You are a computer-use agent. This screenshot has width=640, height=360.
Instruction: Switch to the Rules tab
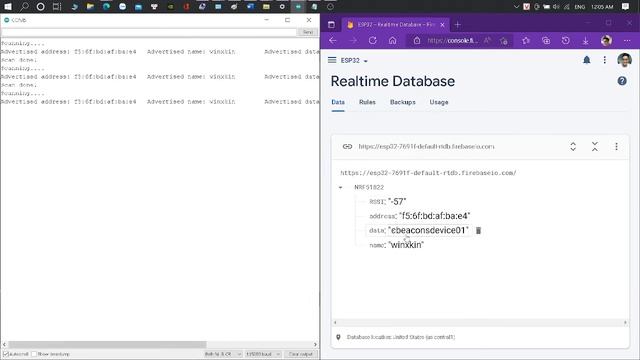pyautogui.click(x=367, y=102)
